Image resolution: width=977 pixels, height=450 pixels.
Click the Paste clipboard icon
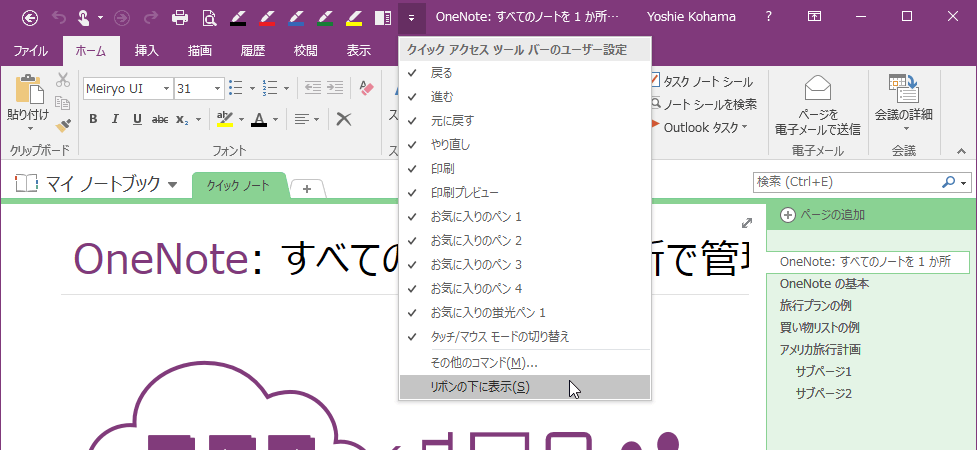(29, 91)
